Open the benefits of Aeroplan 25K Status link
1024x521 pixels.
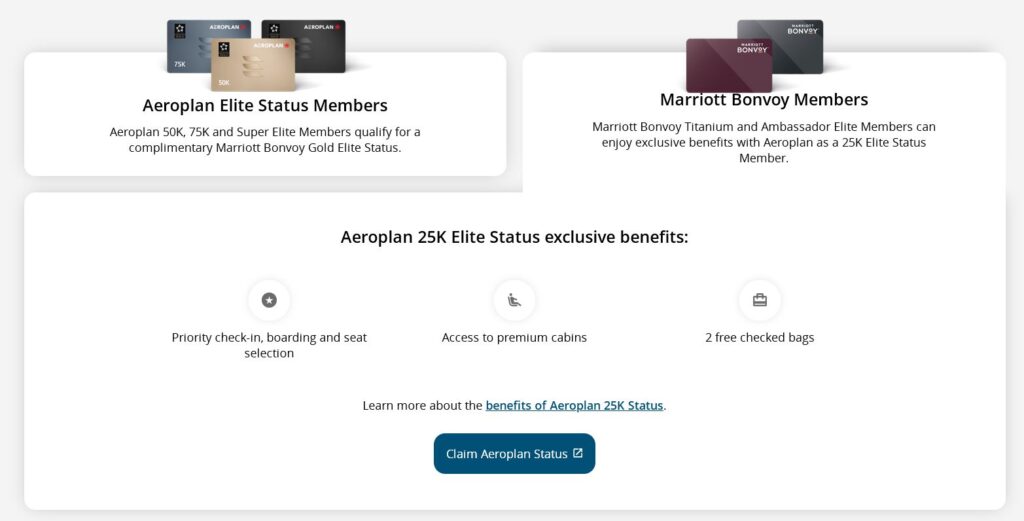pyautogui.click(x=574, y=405)
